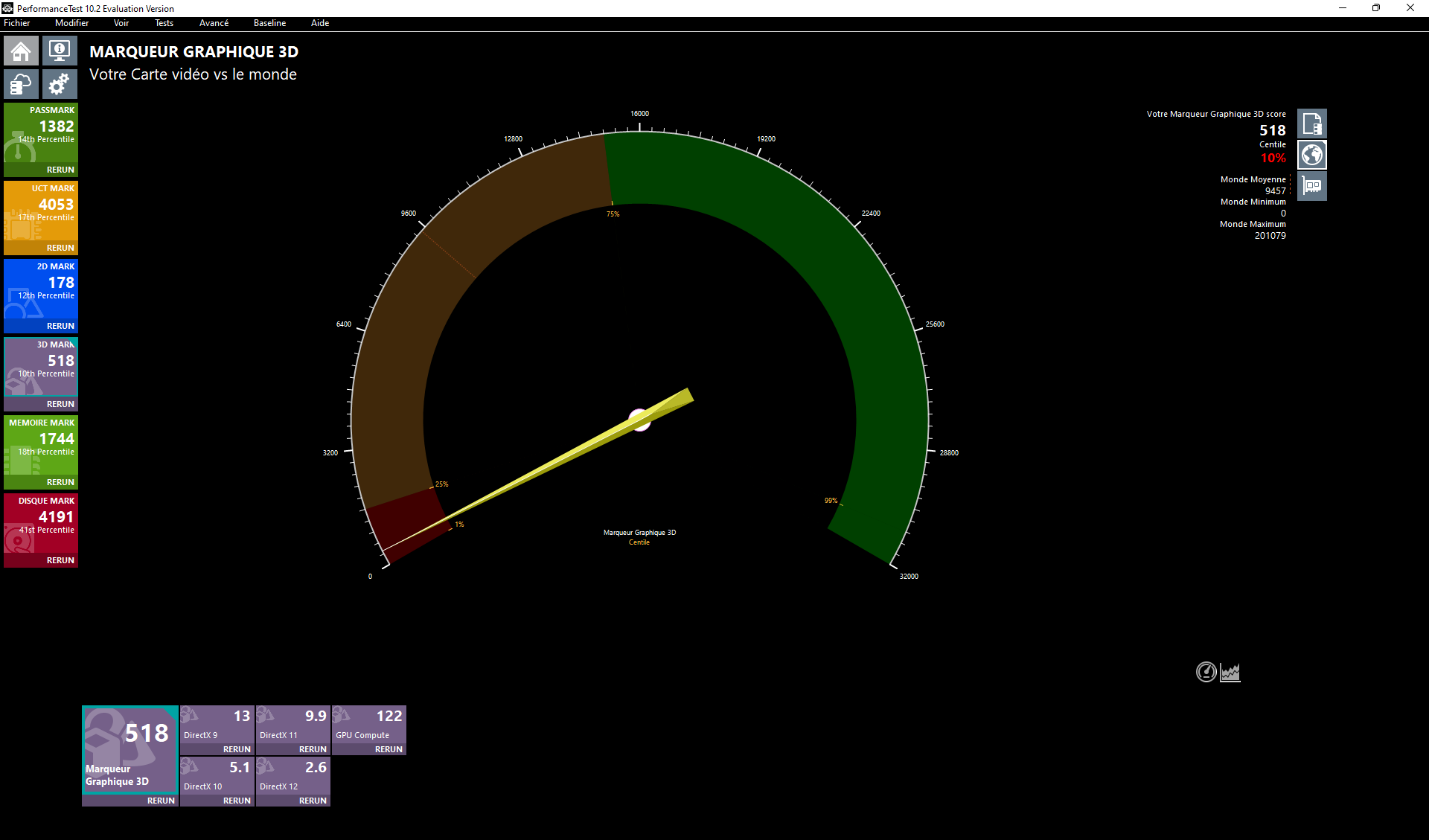Open the Avancé menu
The image size is (1429, 840).
[214, 23]
